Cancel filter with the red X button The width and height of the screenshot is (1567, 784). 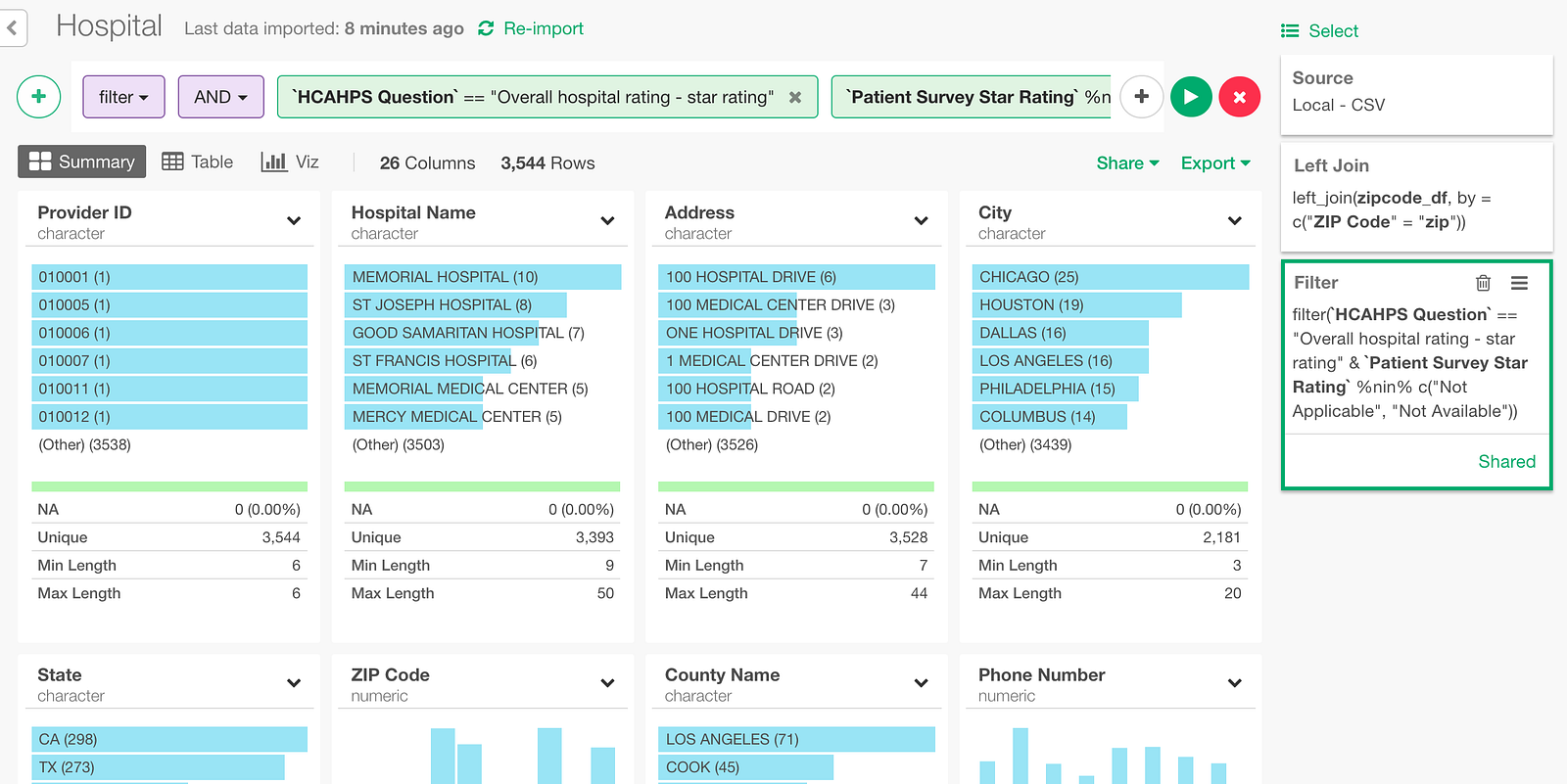(1239, 97)
